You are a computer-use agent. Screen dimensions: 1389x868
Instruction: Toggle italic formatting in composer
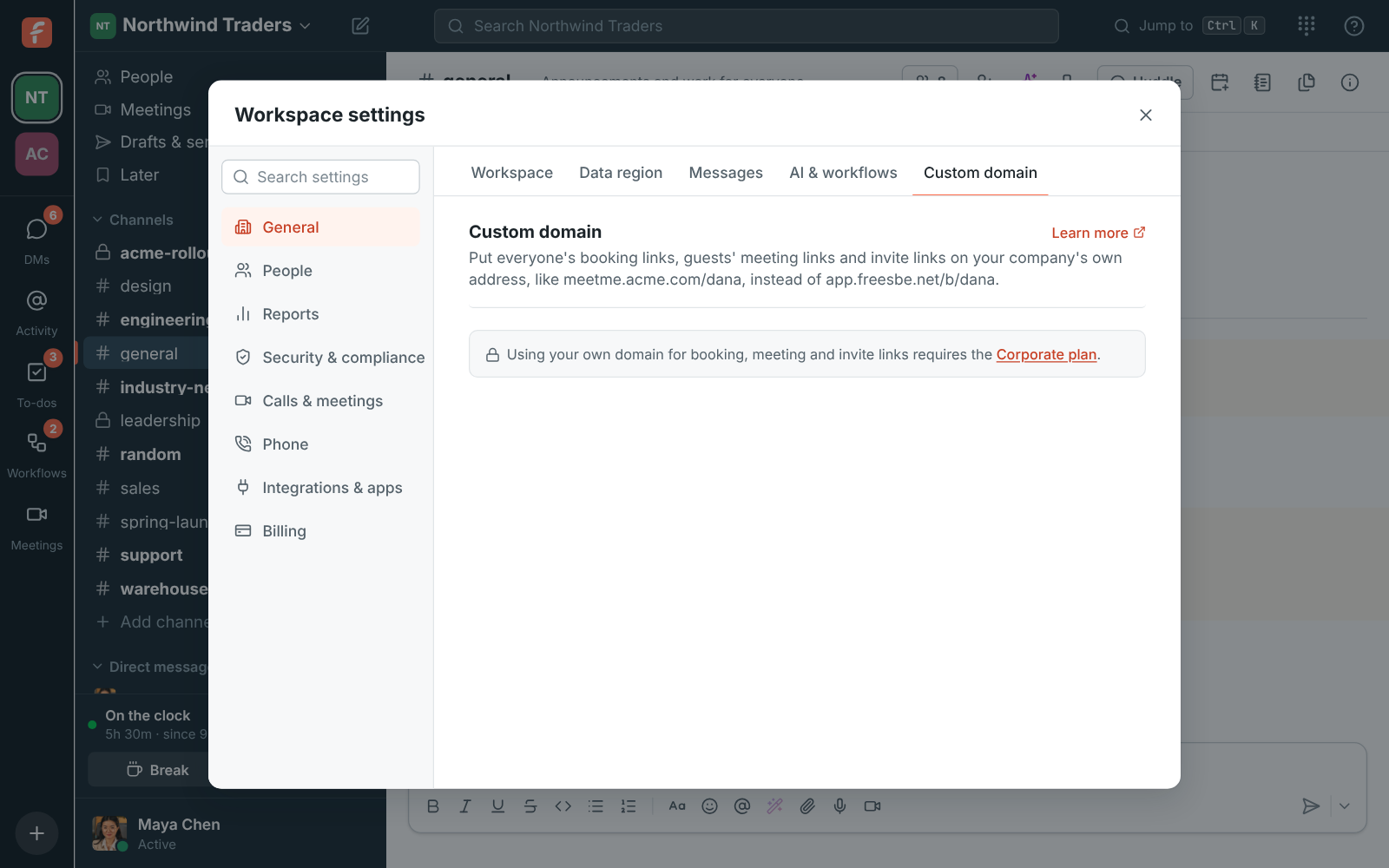pos(465,806)
